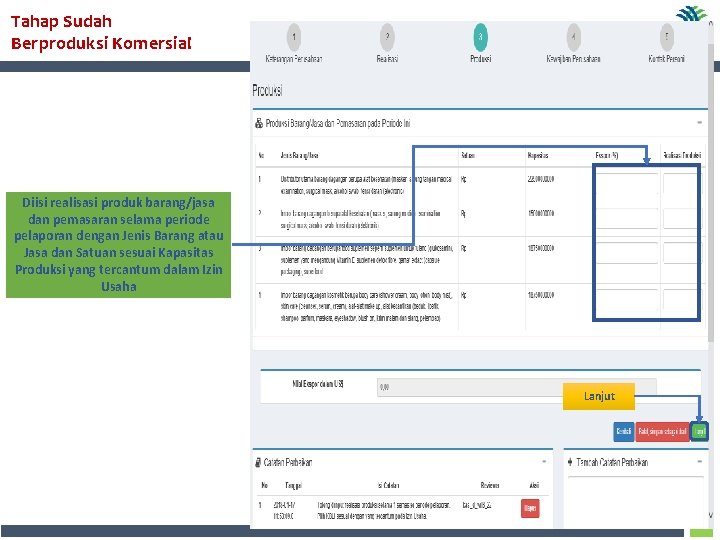
Task: Click the Tambah Catatan Perbaikan text area
Action: (x=636, y=501)
